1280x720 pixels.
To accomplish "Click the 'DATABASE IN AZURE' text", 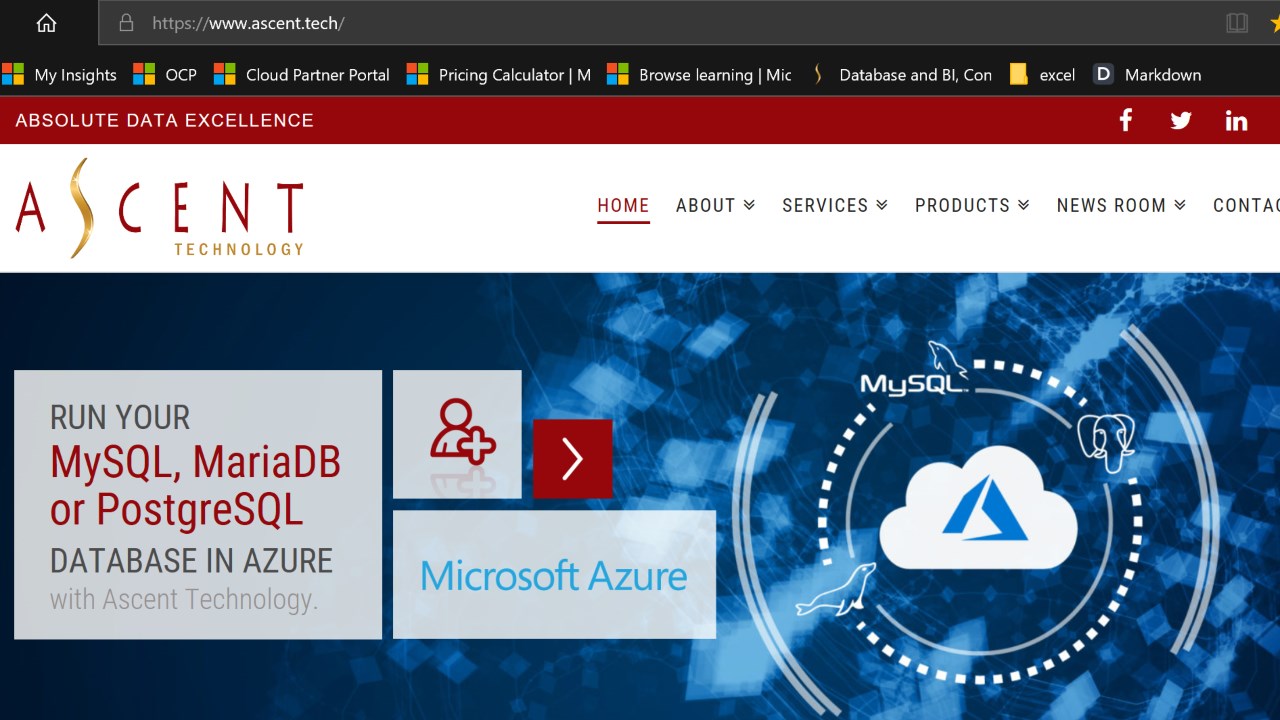I will [191, 561].
